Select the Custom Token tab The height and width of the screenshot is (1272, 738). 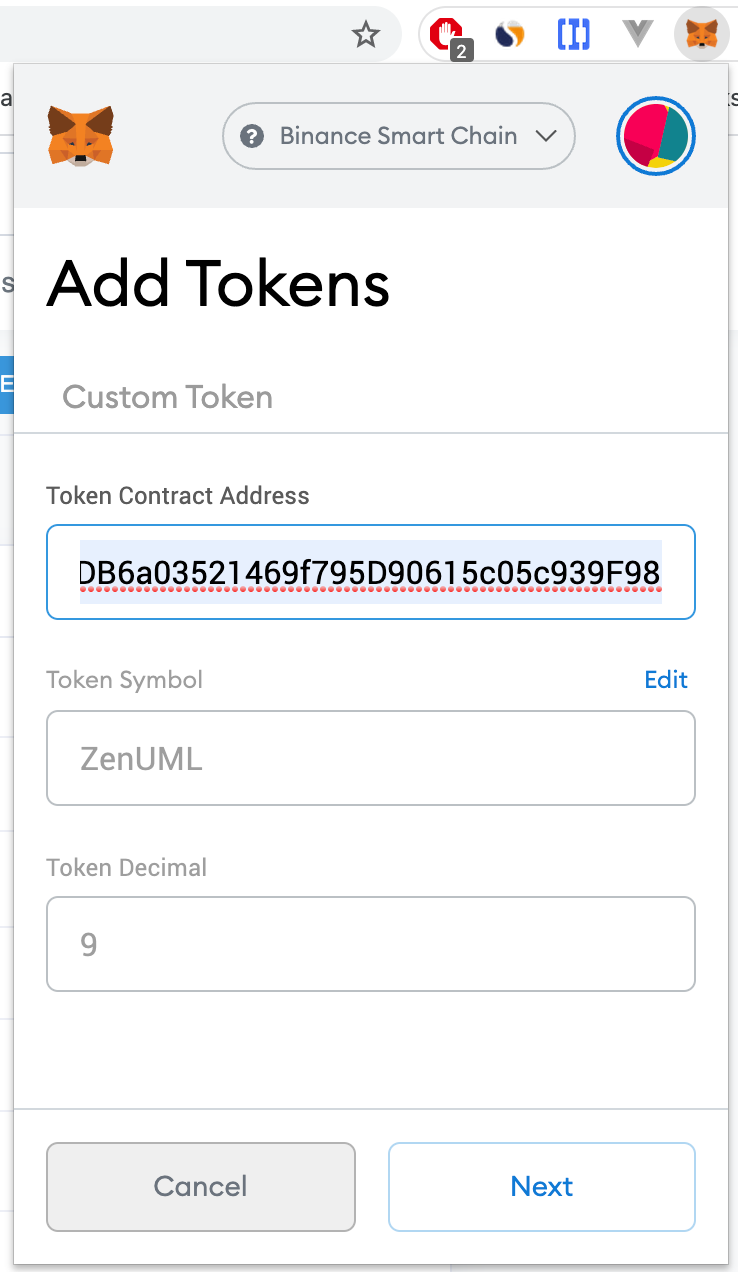click(167, 397)
